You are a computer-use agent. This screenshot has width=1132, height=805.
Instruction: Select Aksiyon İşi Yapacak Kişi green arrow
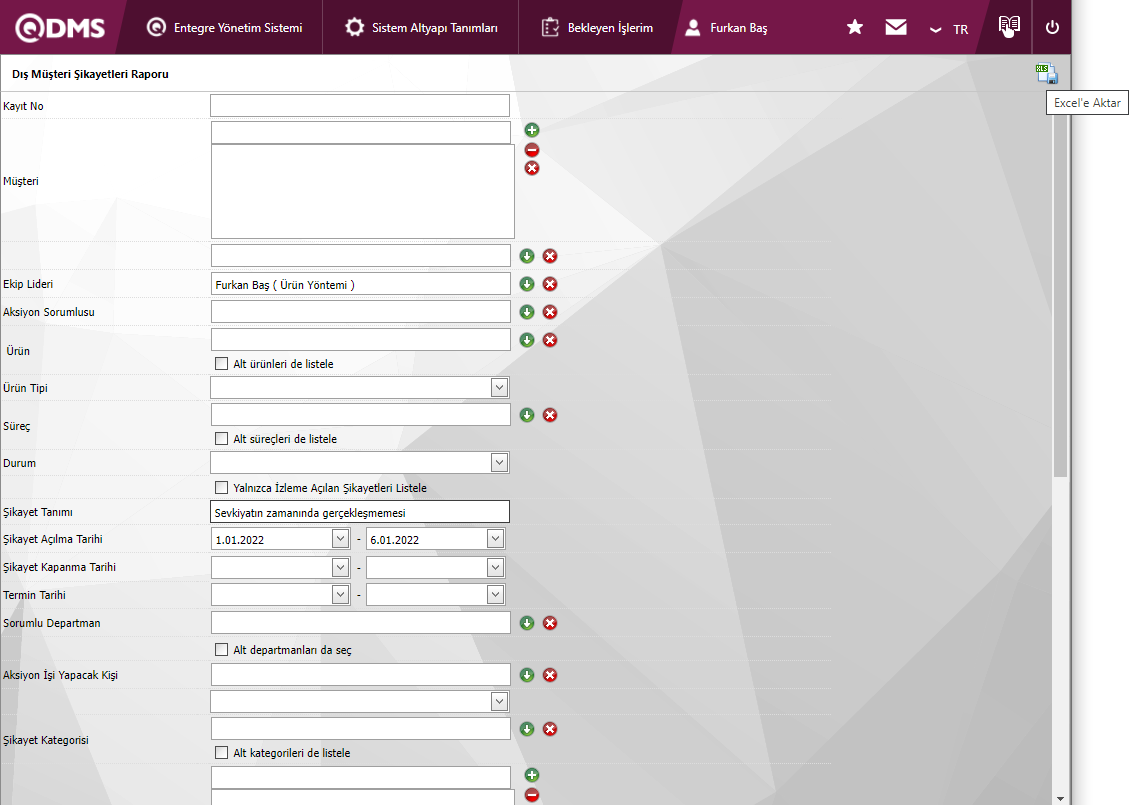coord(527,675)
